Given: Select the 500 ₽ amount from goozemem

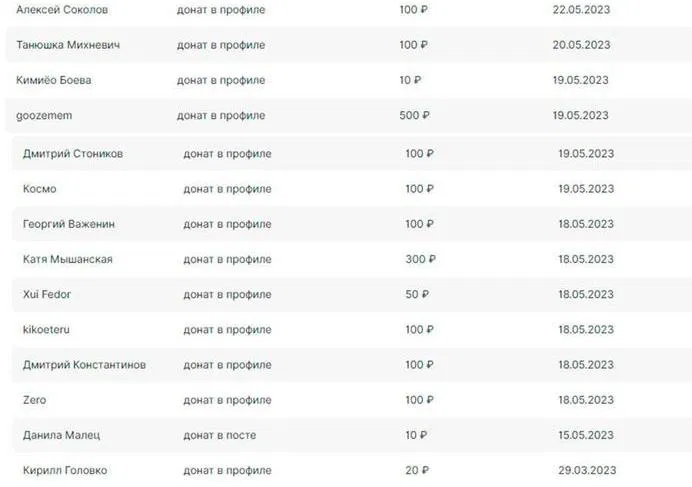Looking at the screenshot, I should tap(414, 115).
